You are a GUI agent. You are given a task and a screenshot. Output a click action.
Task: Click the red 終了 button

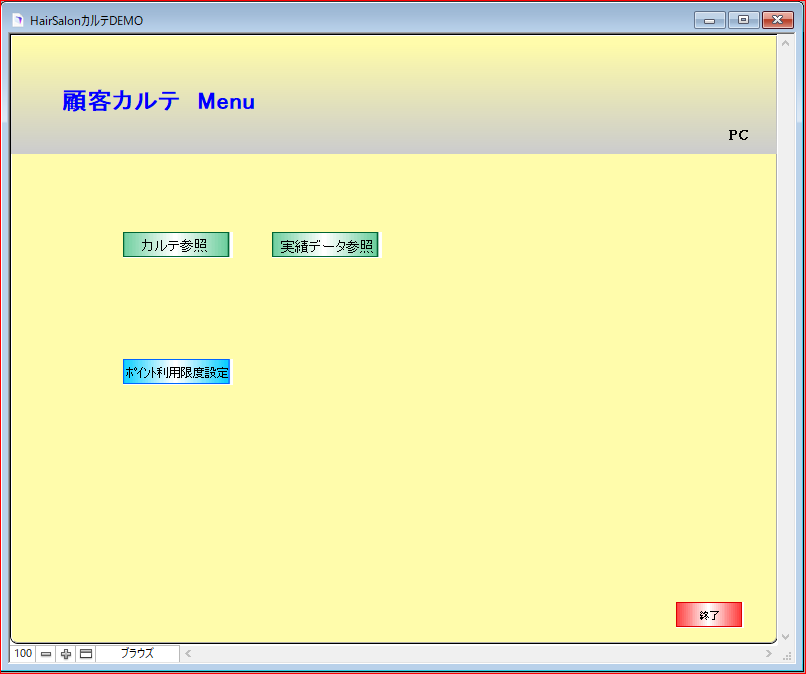709,614
